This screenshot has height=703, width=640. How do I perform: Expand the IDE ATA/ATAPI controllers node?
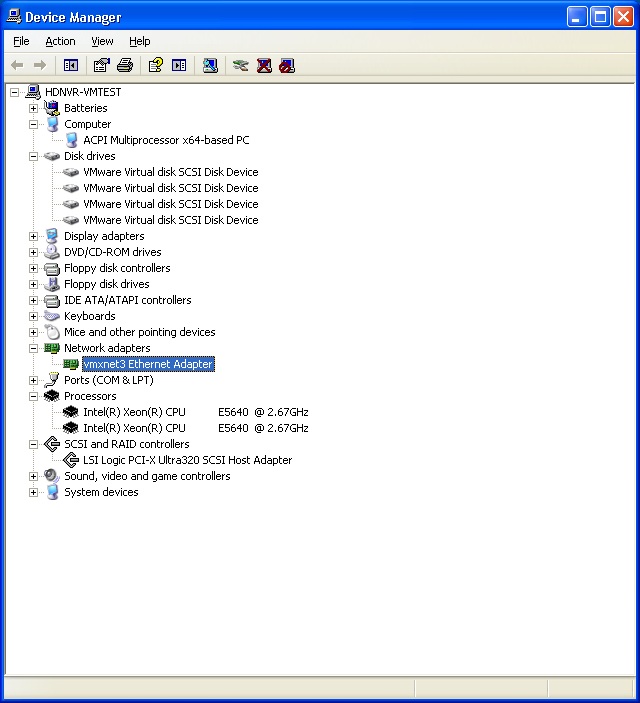[33, 300]
